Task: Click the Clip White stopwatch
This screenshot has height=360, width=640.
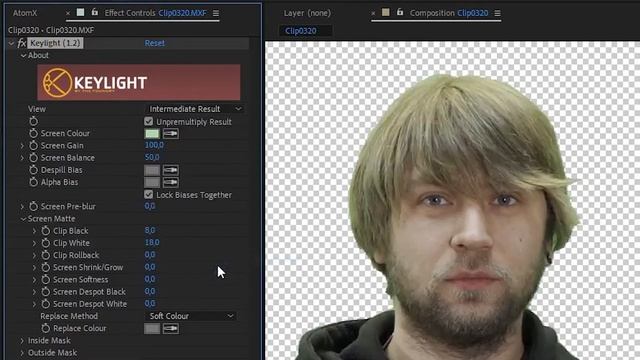Action: (x=46, y=243)
